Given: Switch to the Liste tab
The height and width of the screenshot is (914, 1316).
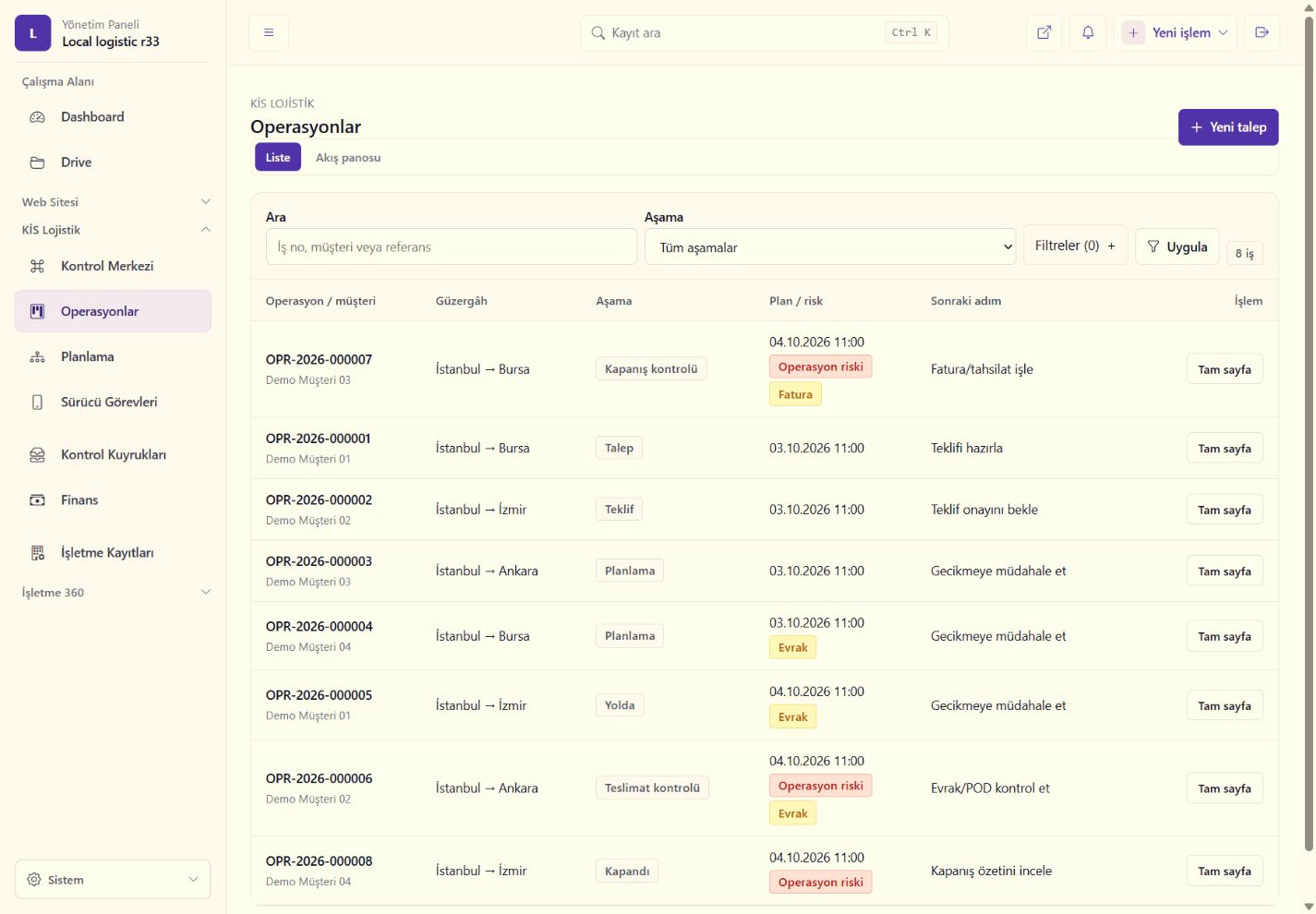Looking at the screenshot, I should coord(278,158).
